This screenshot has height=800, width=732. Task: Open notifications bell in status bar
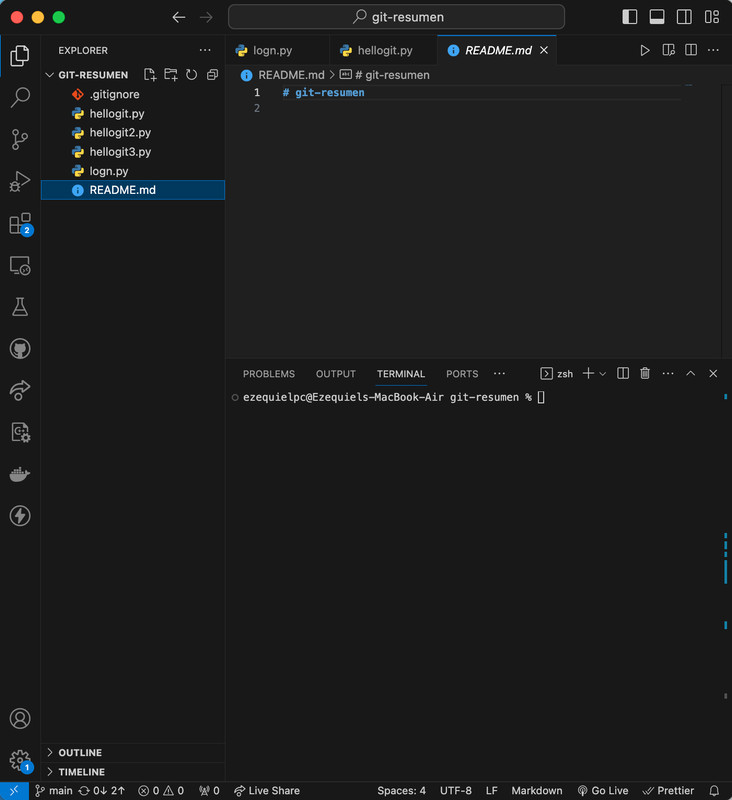point(714,790)
